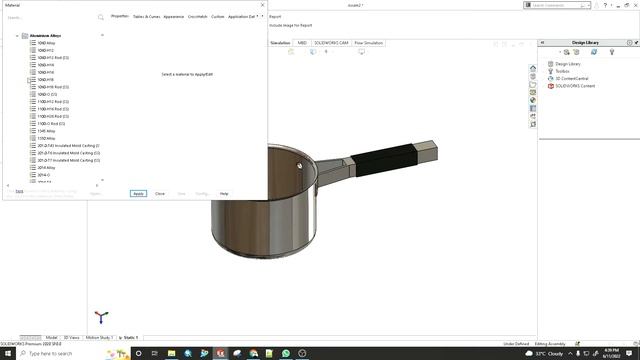Switch to the Appearance tab
The height and width of the screenshot is (360, 640).
[x=173, y=17]
